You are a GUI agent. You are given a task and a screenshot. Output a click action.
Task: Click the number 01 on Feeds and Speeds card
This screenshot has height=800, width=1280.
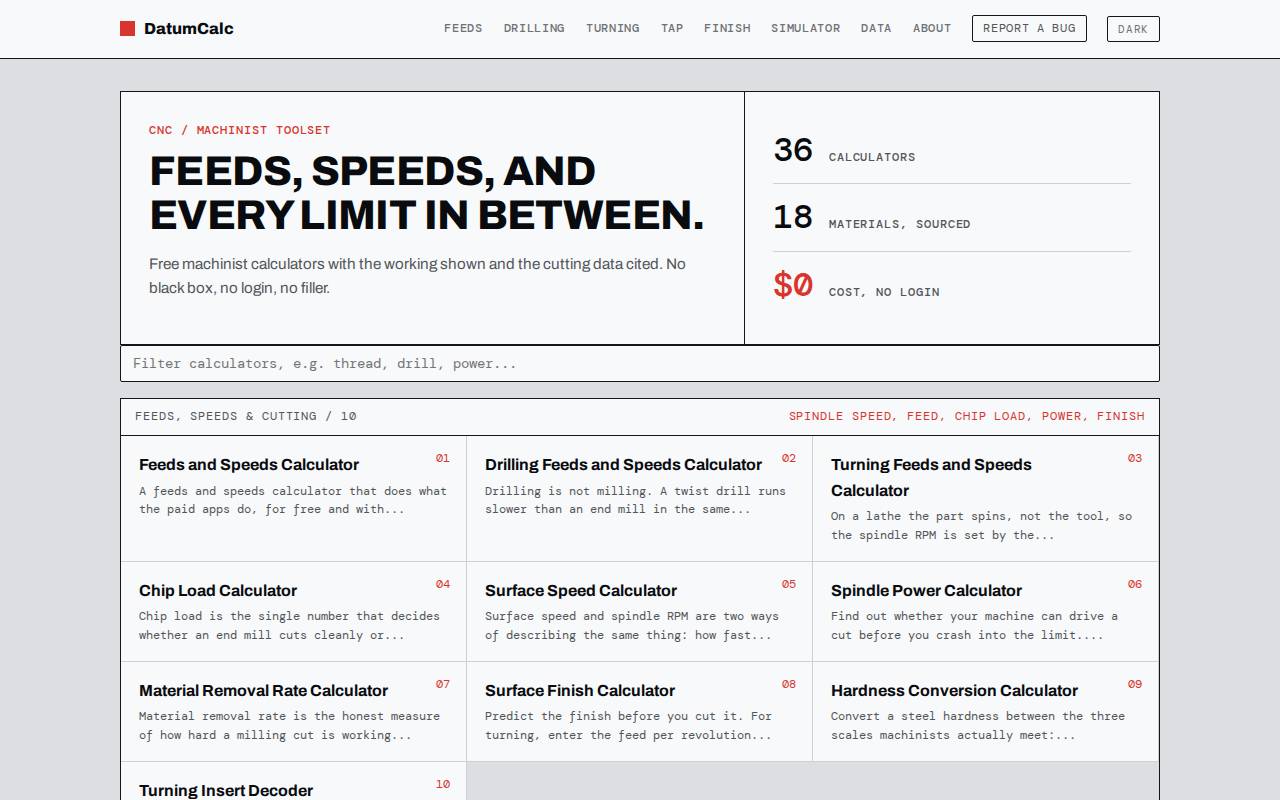click(442, 458)
